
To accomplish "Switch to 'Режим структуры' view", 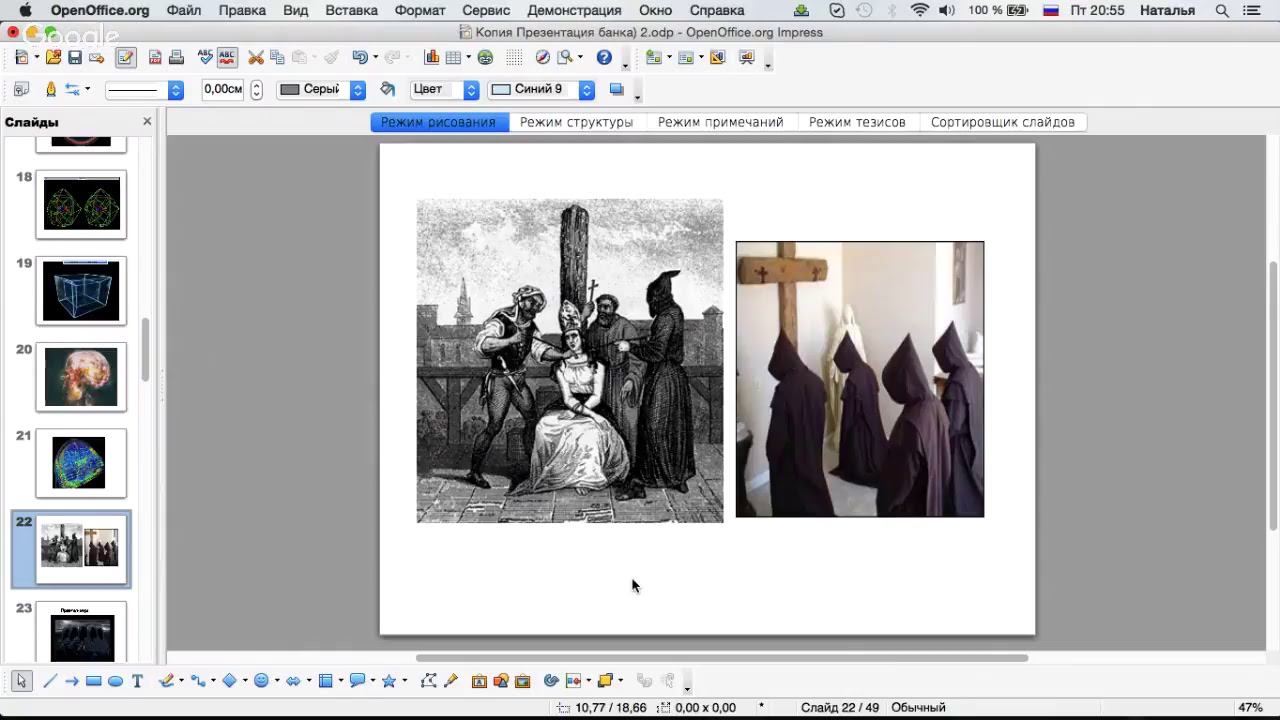I will (x=576, y=122).
